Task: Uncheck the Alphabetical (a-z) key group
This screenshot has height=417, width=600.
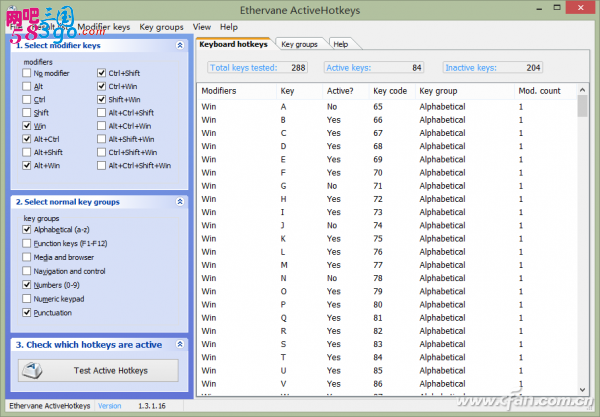Action: click(x=26, y=230)
